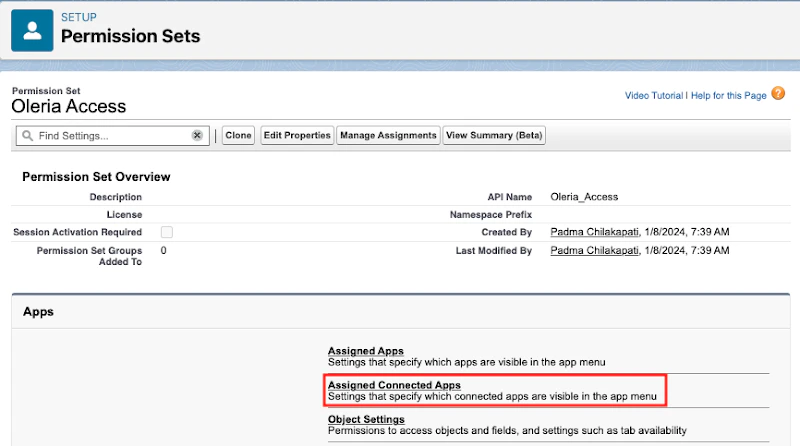Open View Summary (Beta)
Viewport: 800px width, 446px height.
tap(494, 135)
